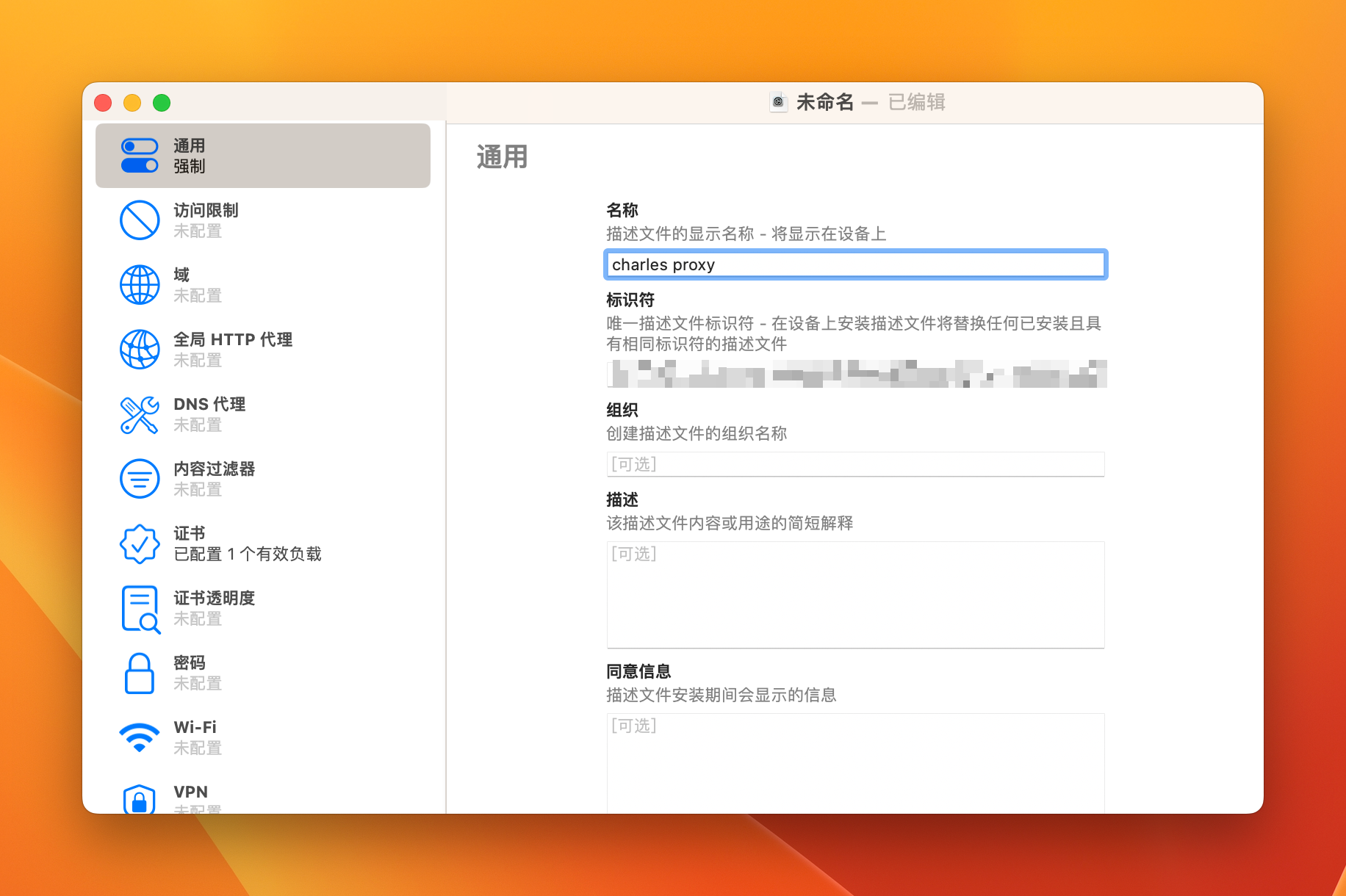The image size is (1346, 896).
Task: Click the blurred identifier field
Action: pos(855,374)
